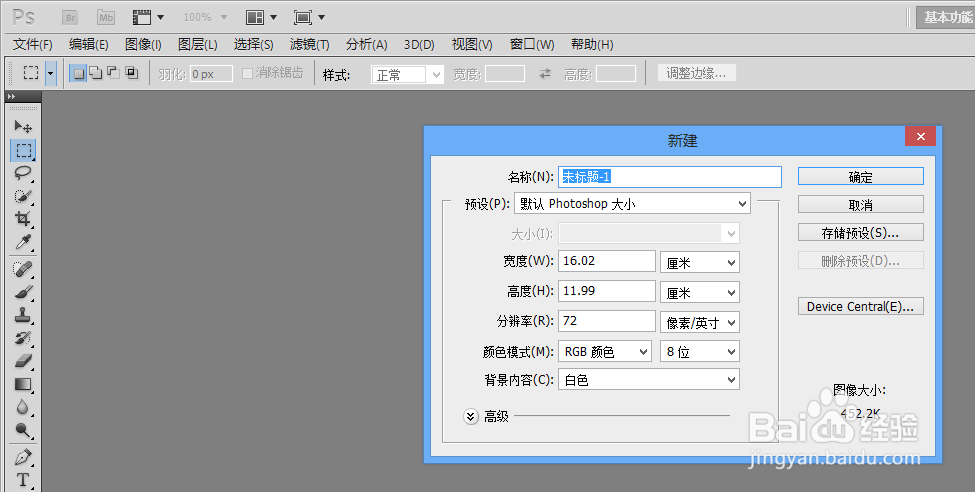Select the Type tool
Image resolution: width=975 pixels, height=492 pixels.
coord(23,480)
